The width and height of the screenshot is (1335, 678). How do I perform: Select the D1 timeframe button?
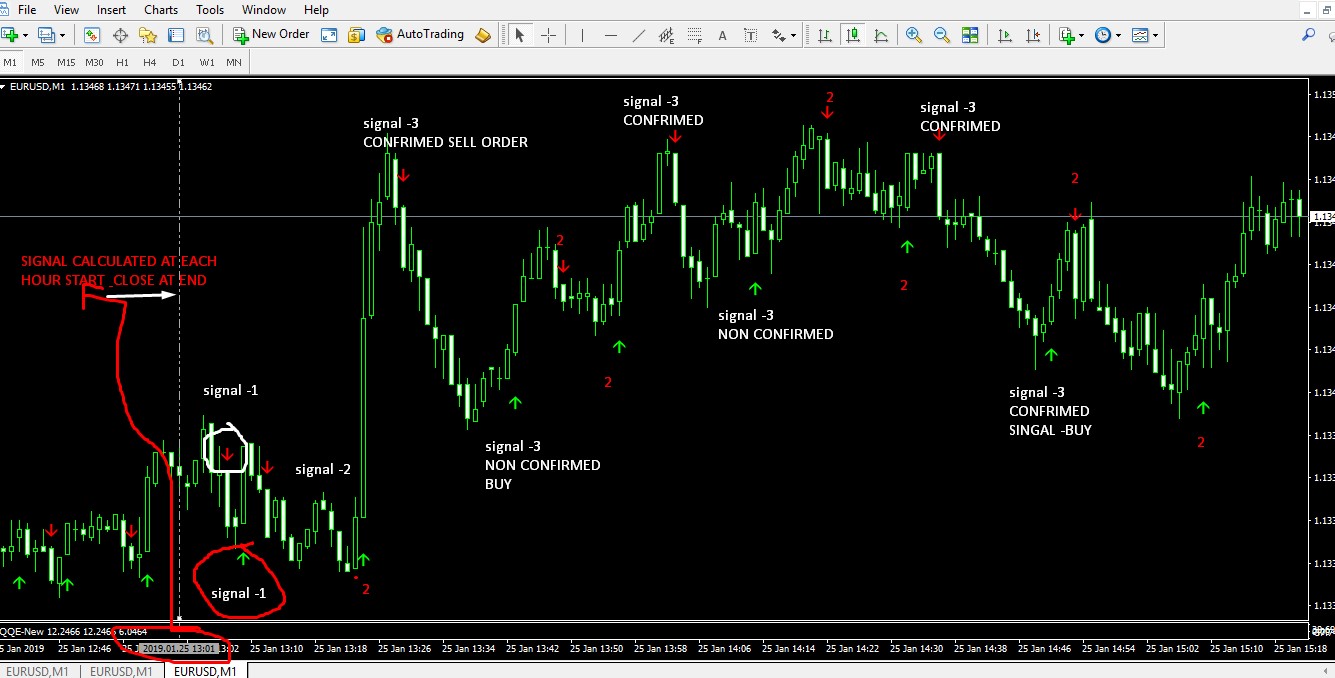pos(178,62)
